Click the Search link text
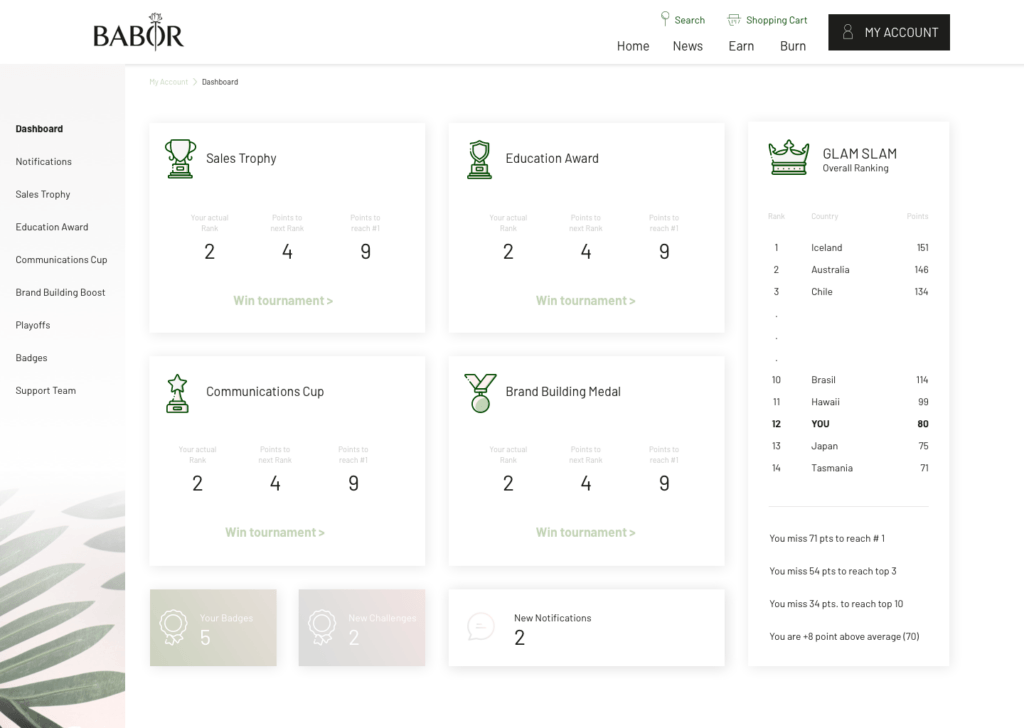 click(x=690, y=20)
